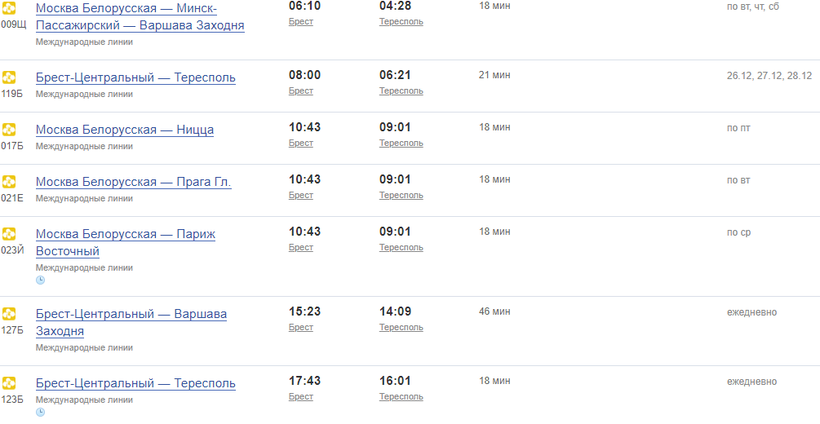
Task: Click the clock icon under train 023Й
Action: 40,280
